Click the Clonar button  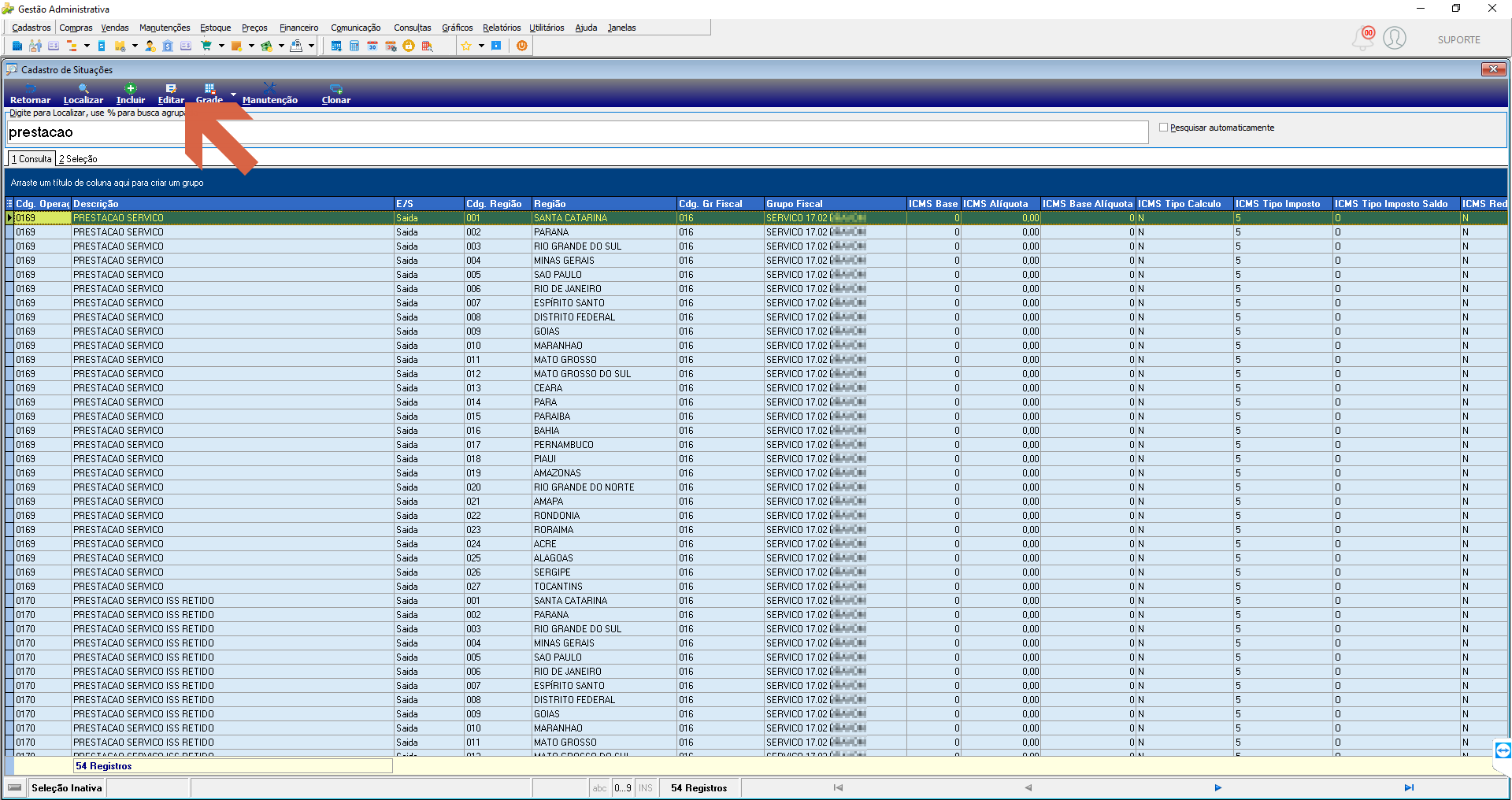click(x=336, y=94)
